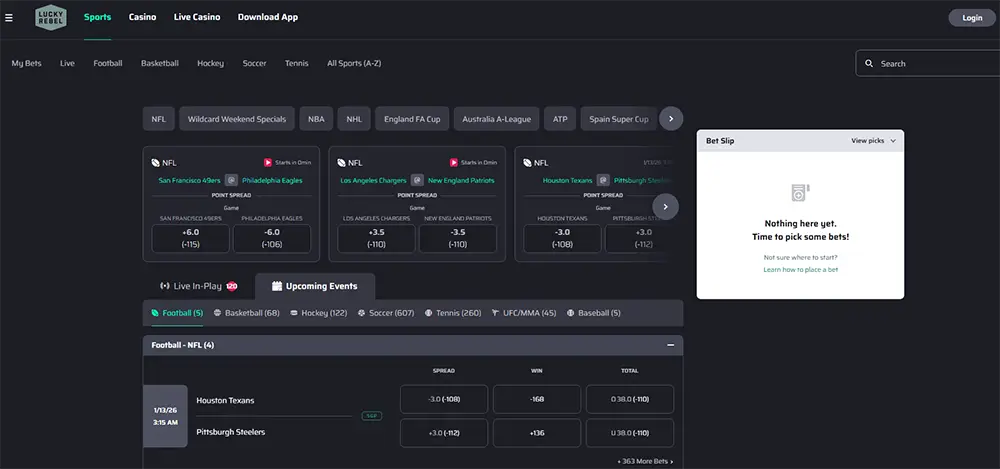Select the Hockey (122) sport filter
The image size is (1000, 469).
click(318, 313)
